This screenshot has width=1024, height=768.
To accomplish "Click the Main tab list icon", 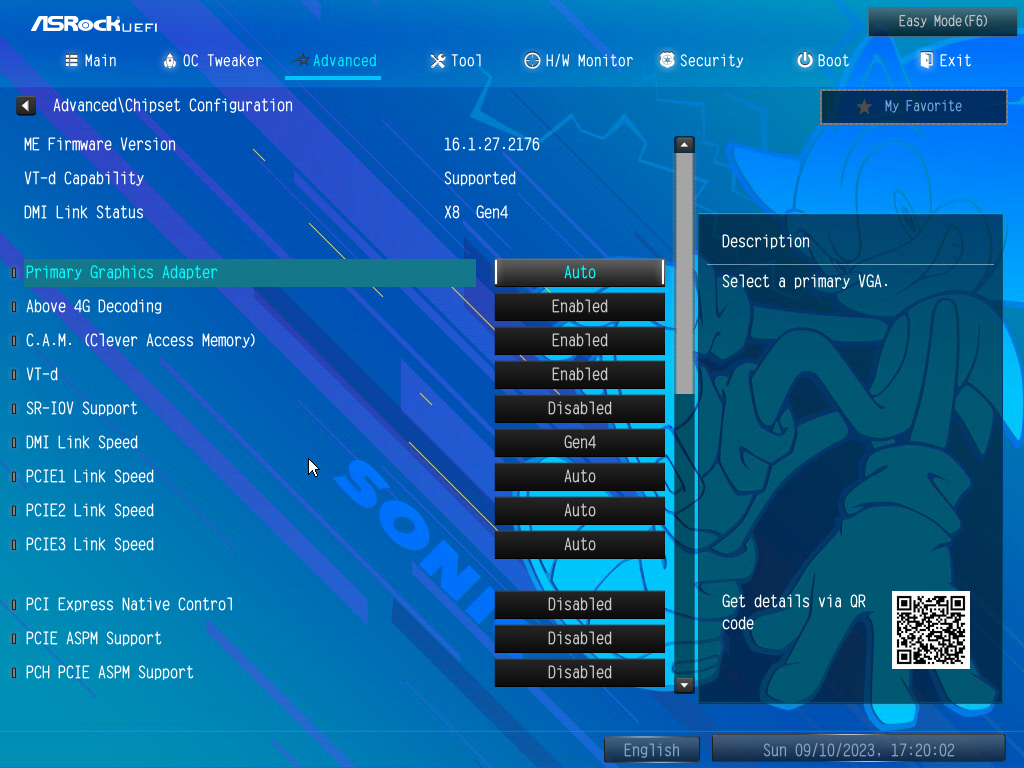I will point(72,61).
